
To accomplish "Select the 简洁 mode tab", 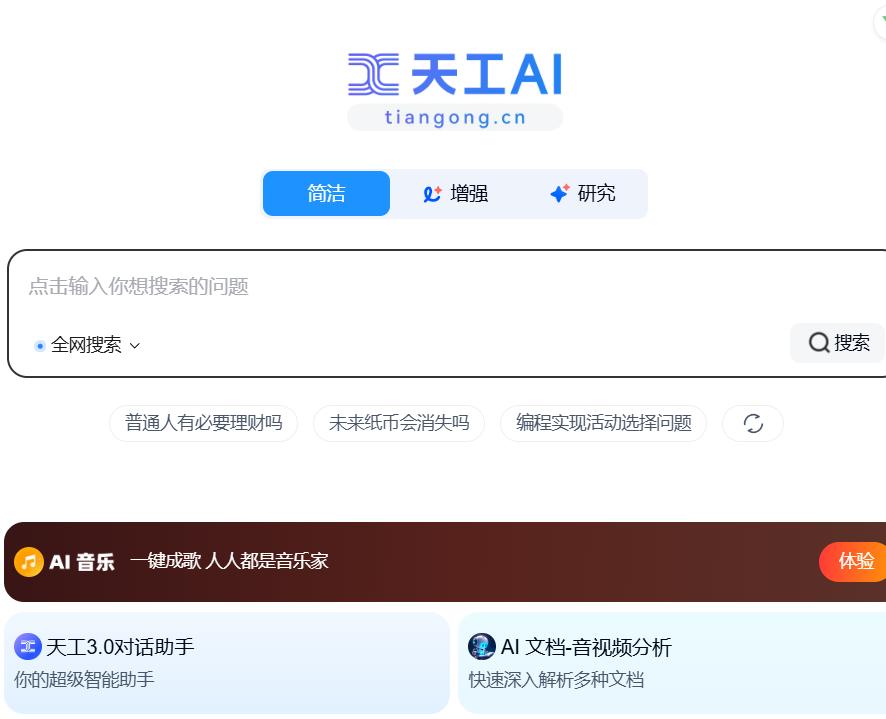I will [x=326, y=194].
